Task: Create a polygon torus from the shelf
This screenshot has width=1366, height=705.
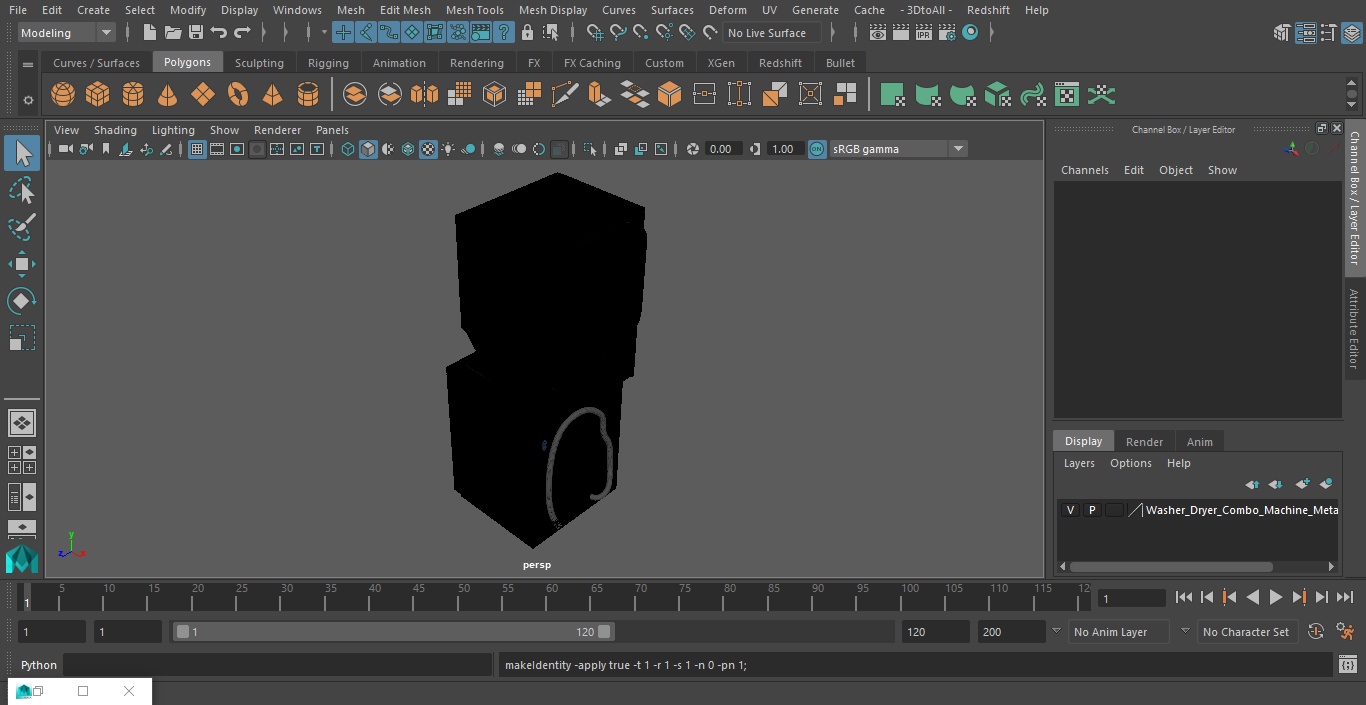Action: 238,95
